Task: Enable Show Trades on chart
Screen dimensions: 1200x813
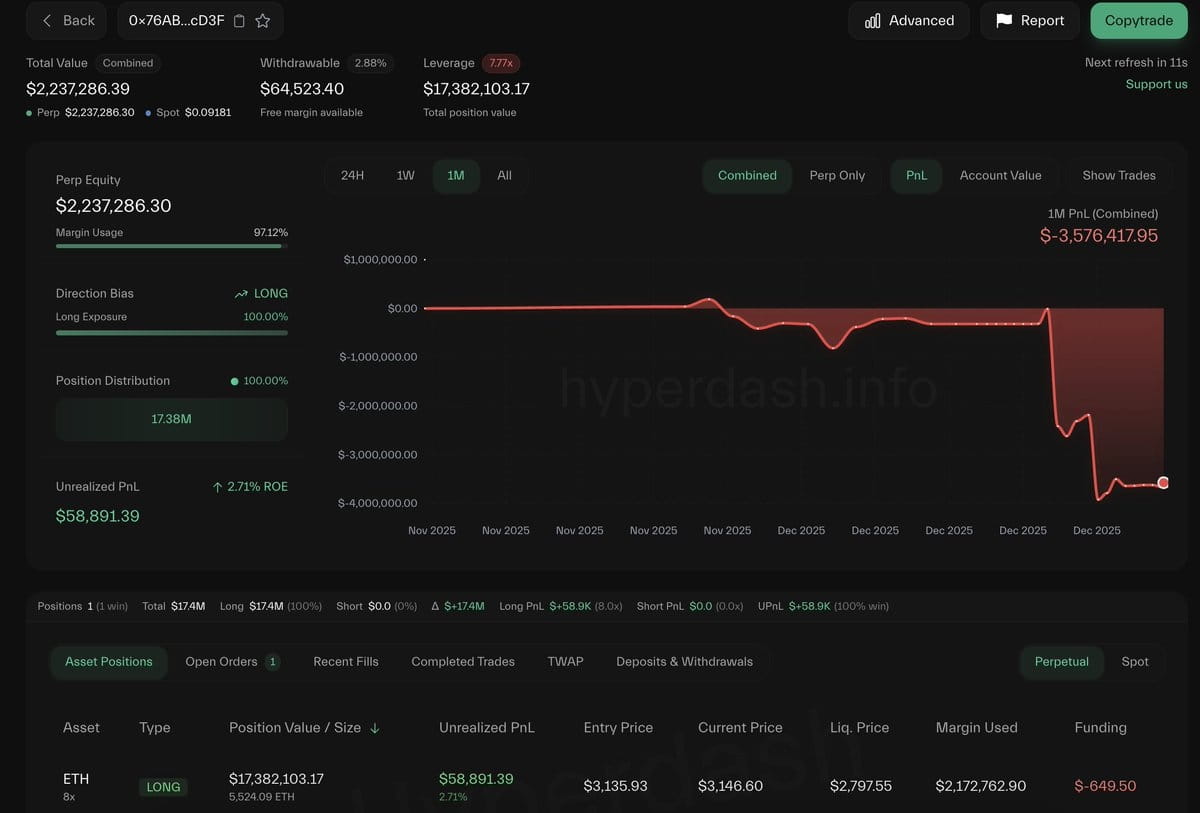Action: (1119, 175)
